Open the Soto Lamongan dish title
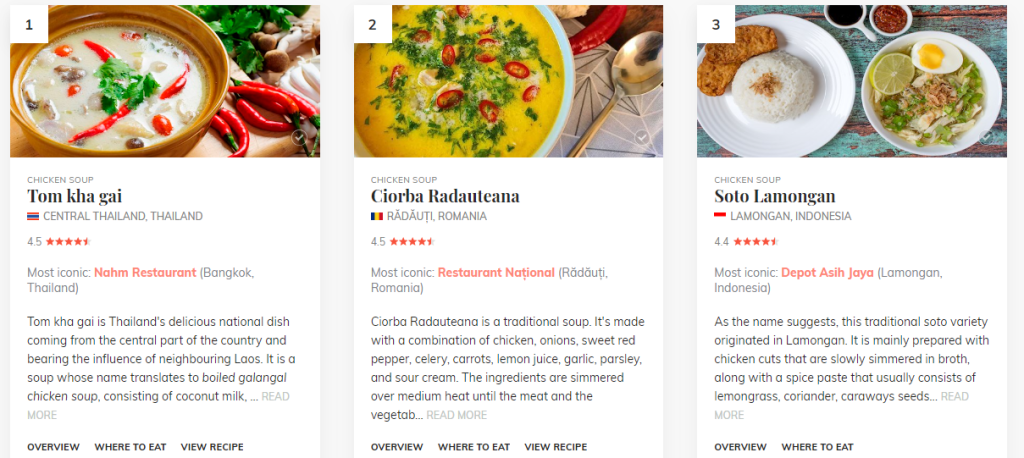Screen dimensions: 1024x458 pyautogui.click(x=775, y=196)
